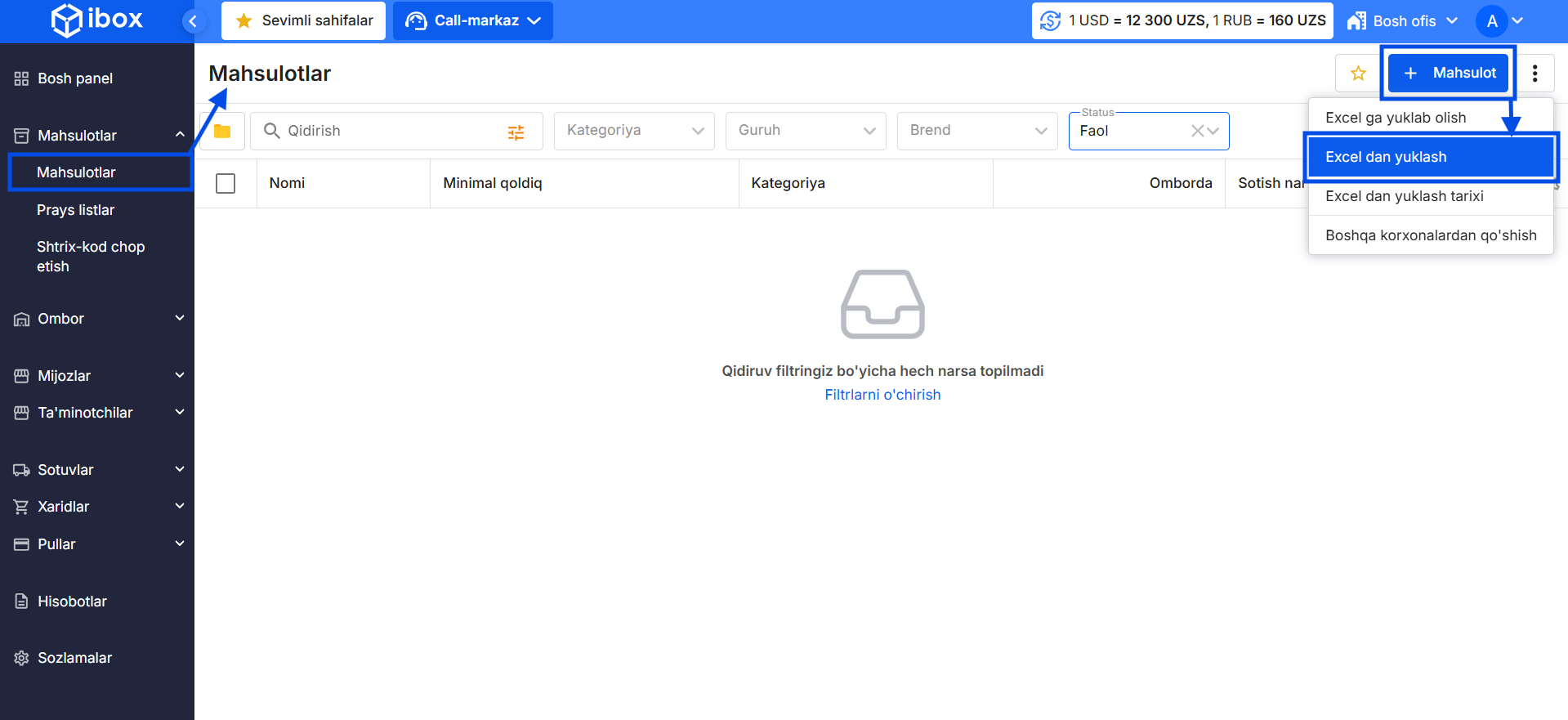Open the Kategoriya filter dropdown
The width and height of the screenshot is (1568, 720).
634,131
